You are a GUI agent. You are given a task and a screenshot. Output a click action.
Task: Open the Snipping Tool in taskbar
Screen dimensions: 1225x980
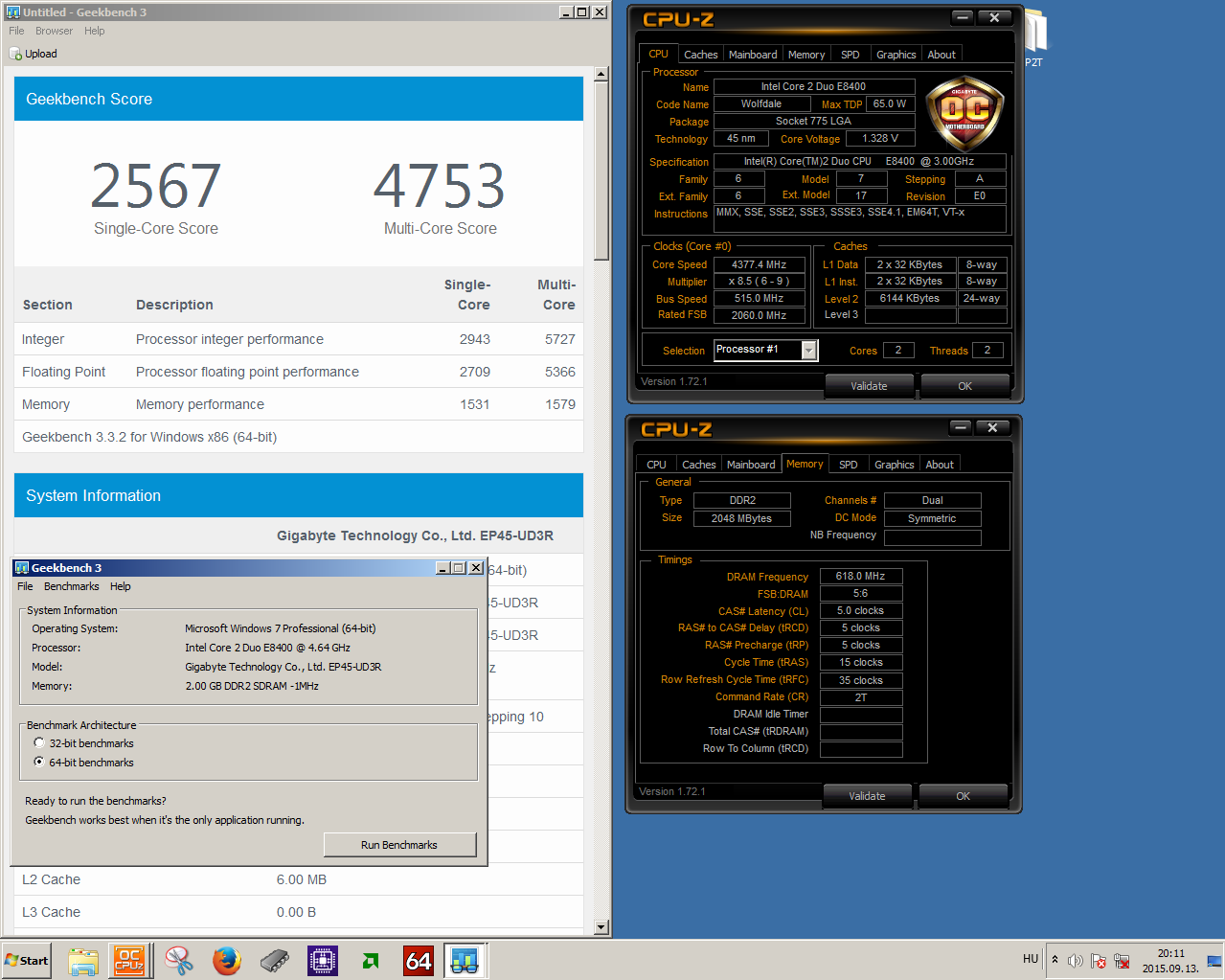coord(178,960)
